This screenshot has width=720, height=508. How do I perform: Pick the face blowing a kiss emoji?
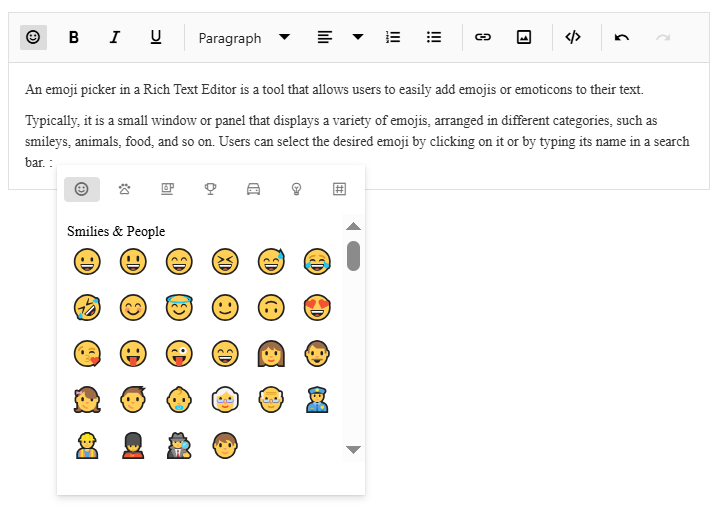(87, 354)
